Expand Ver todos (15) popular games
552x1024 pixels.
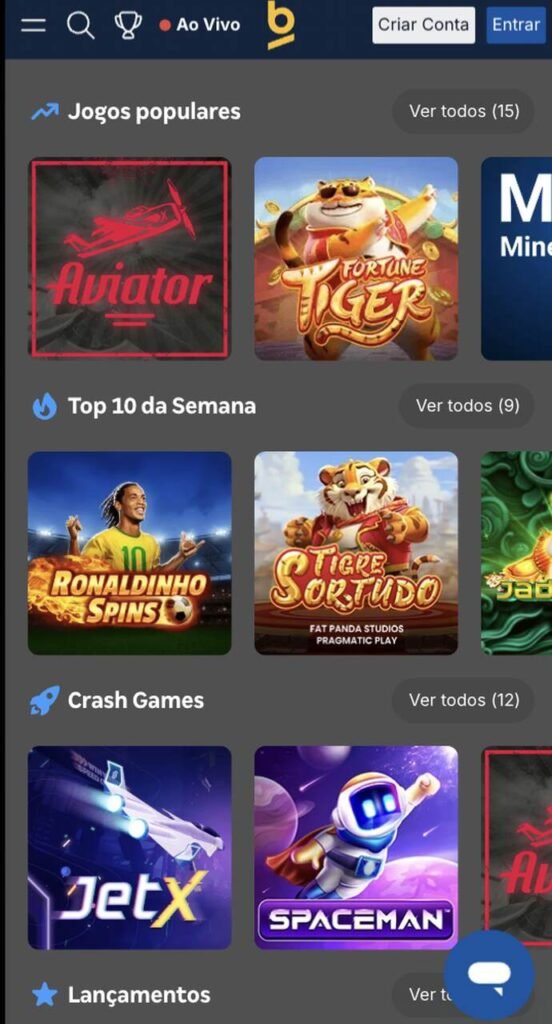(x=464, y=111)
